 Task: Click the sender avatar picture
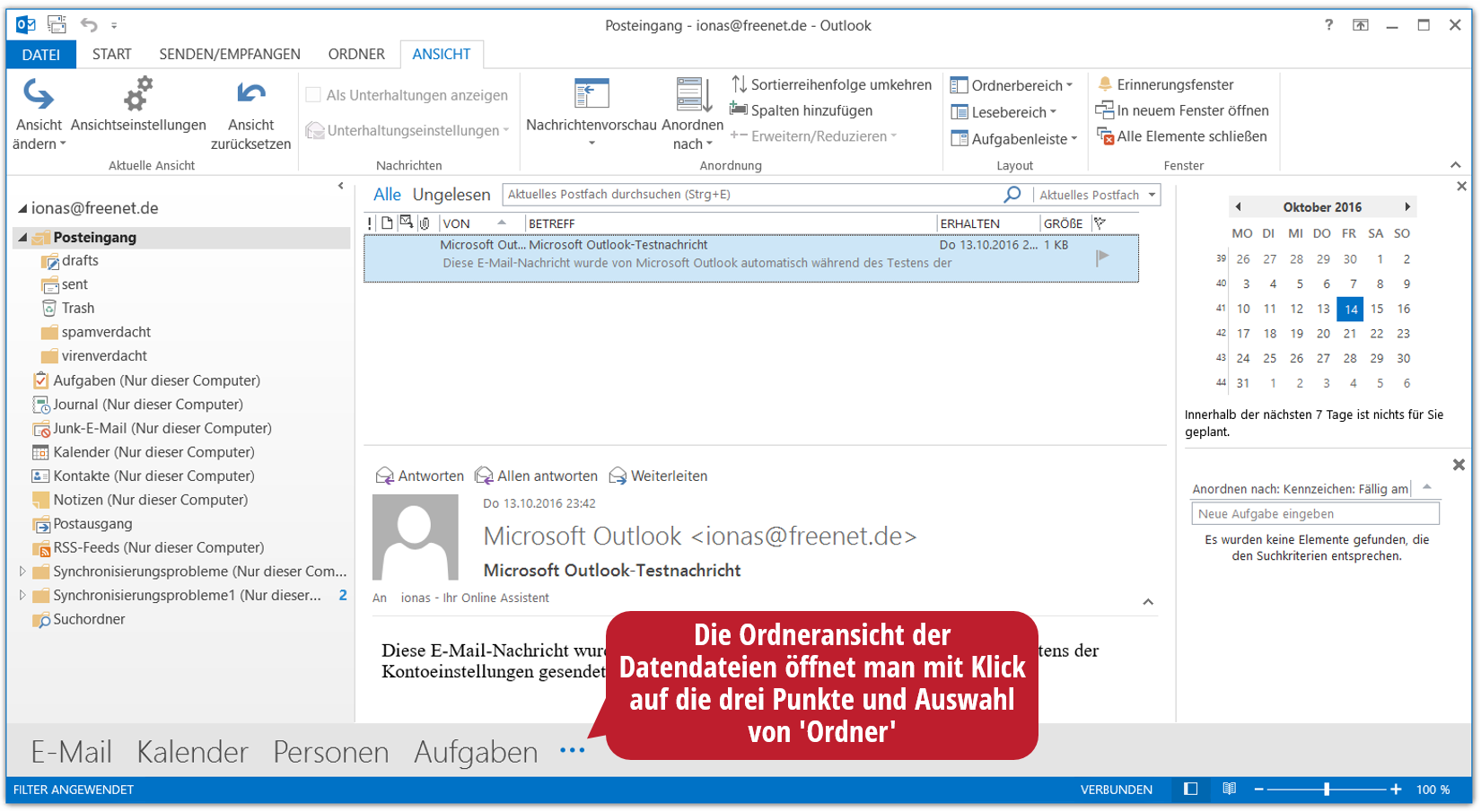415,537
